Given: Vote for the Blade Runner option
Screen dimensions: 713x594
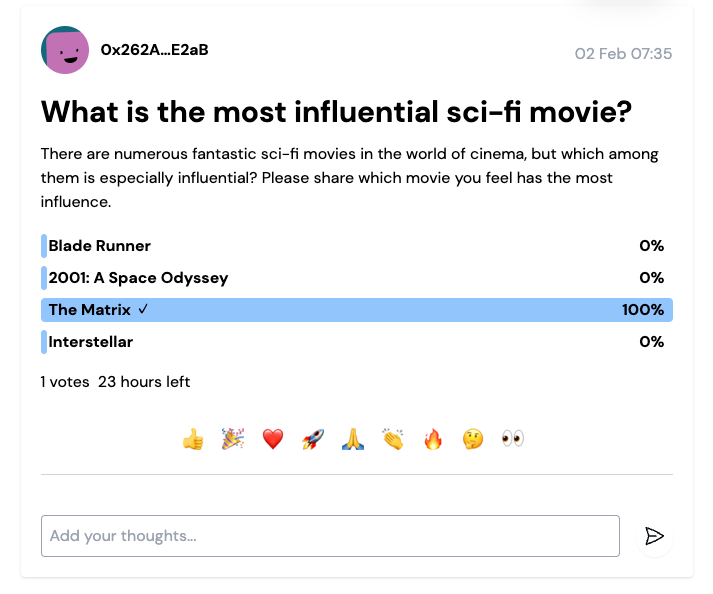Looking at the screenshot, I should coord(356,246).
